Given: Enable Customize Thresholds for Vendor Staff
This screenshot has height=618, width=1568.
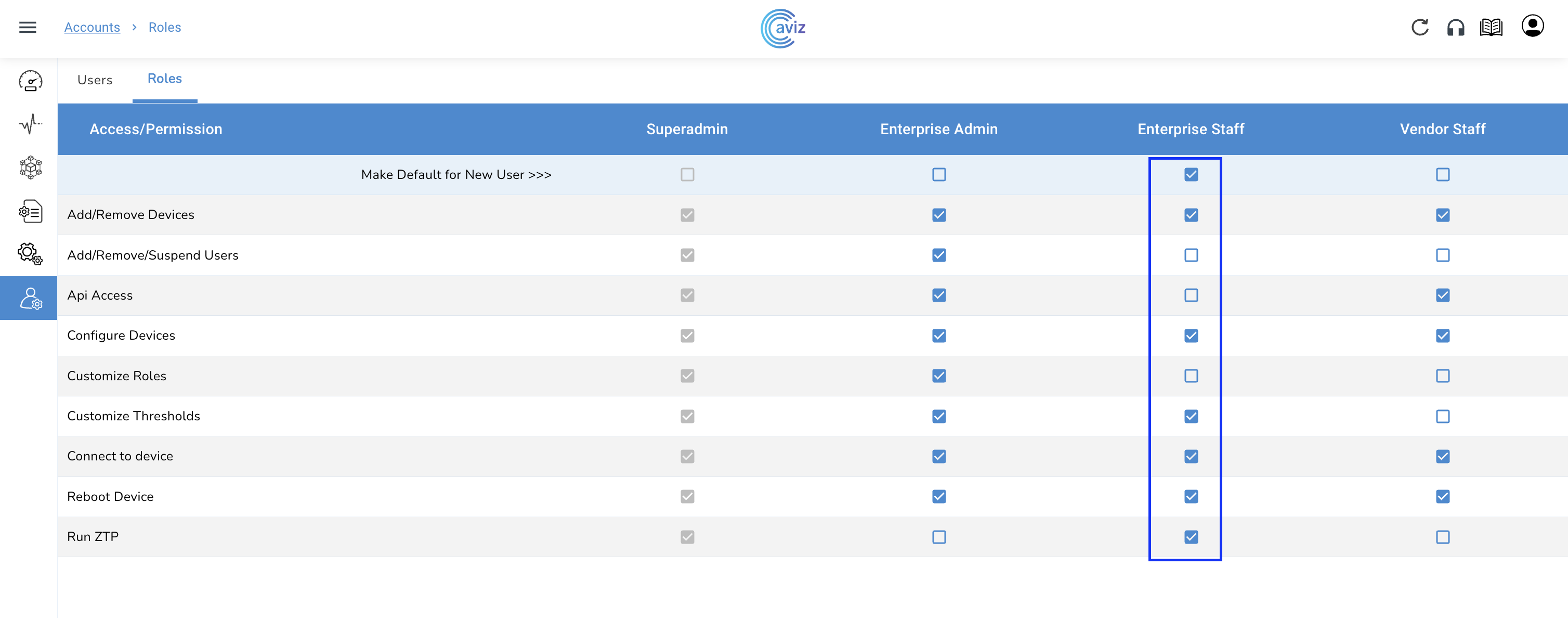Looking at the screenshot, I should tap(1442, 417).
